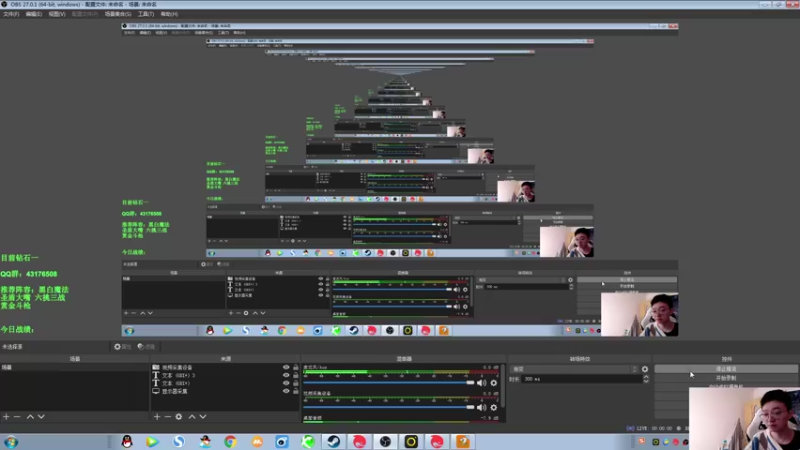Hide the 文本 (GDI+) 3 source
Screen dimensions: 800x450
coord(286,375)
